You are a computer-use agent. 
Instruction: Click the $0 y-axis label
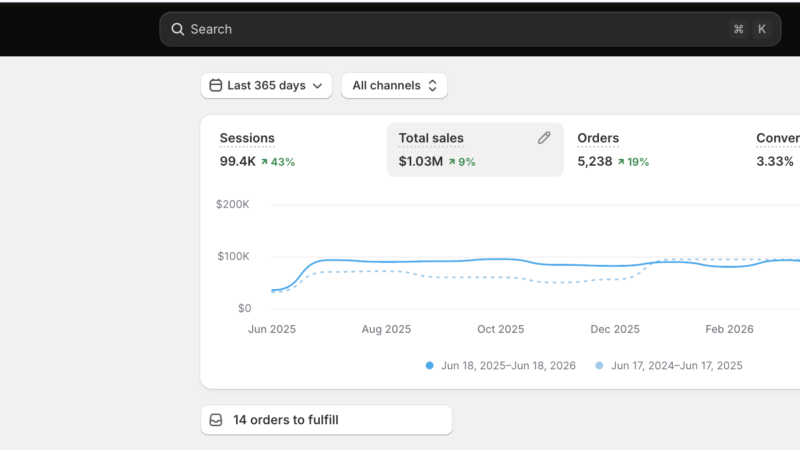(x=244, y=308)
